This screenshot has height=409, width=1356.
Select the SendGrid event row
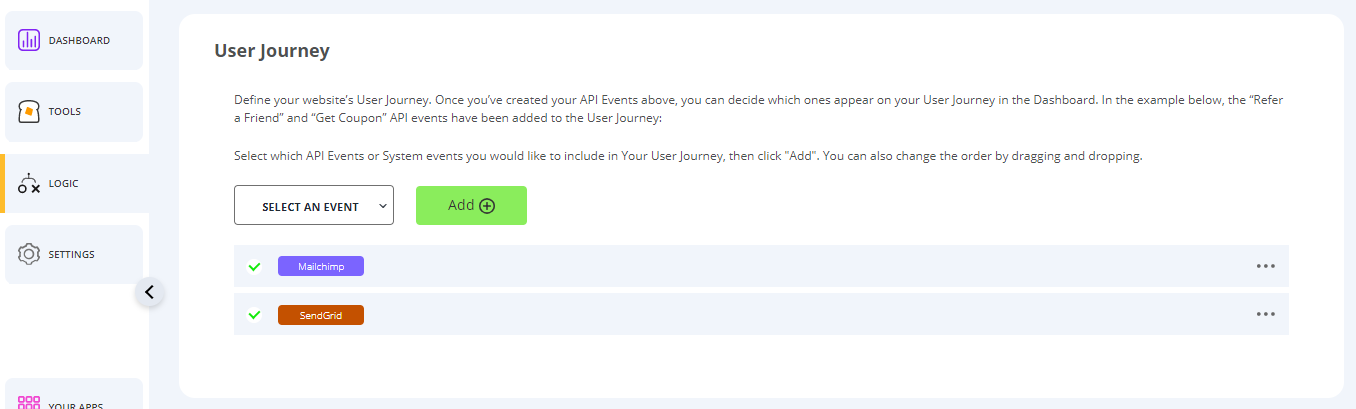[x=761, y=314]
